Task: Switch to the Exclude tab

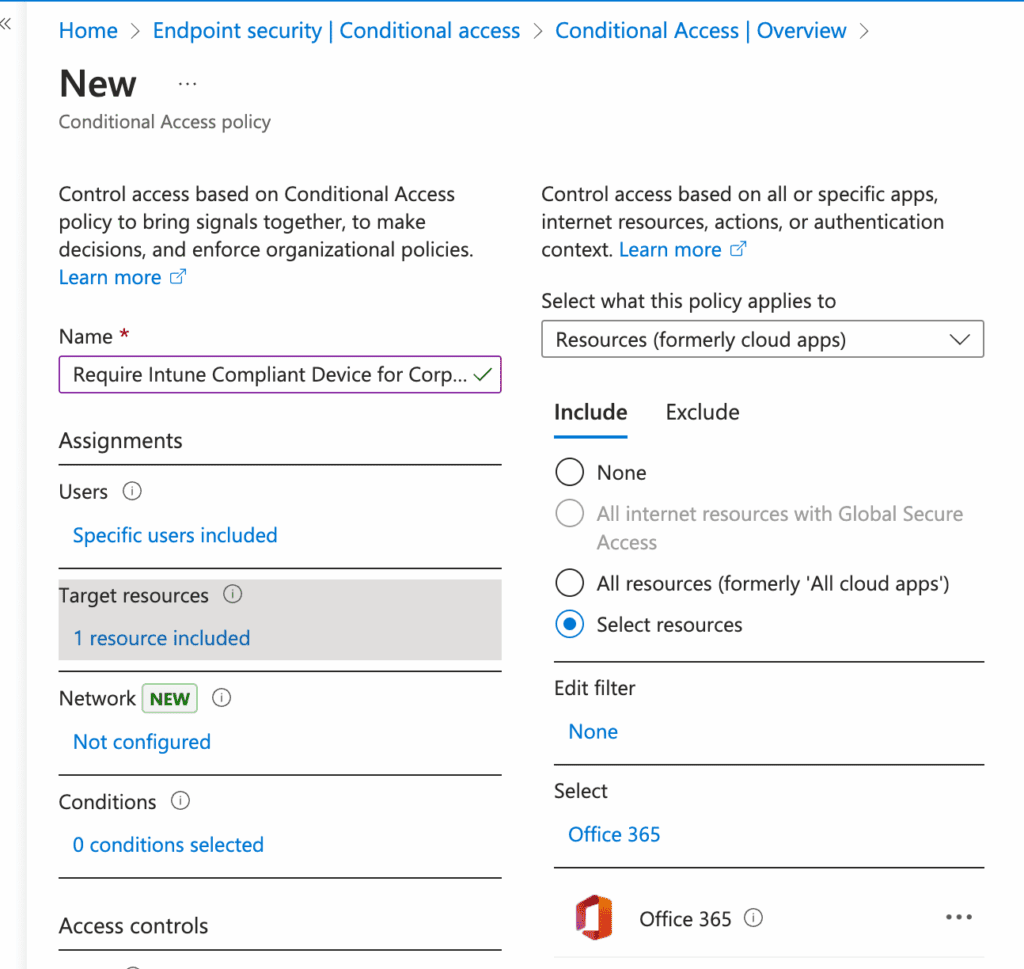Action: coord(702,412)
